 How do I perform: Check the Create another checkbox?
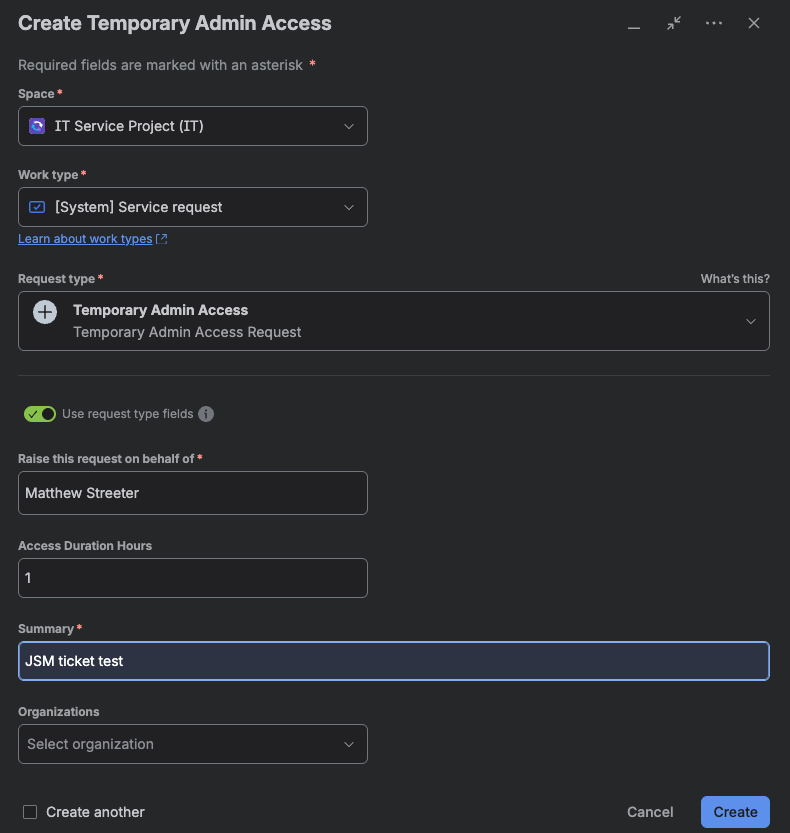pos(30,812)
